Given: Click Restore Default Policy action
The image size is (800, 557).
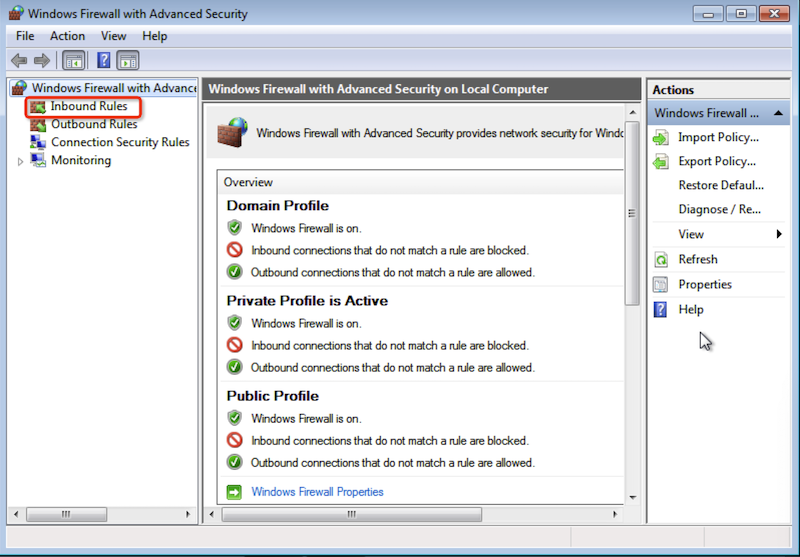Looking at the screenshot, I should 721,185.
